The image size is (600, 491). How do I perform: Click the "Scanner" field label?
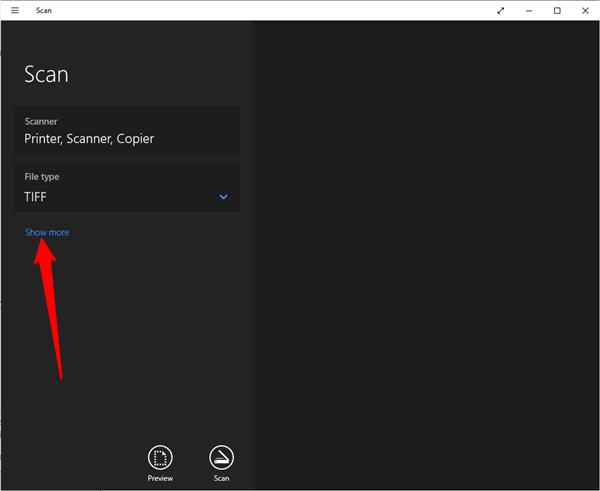click(42, 120)
